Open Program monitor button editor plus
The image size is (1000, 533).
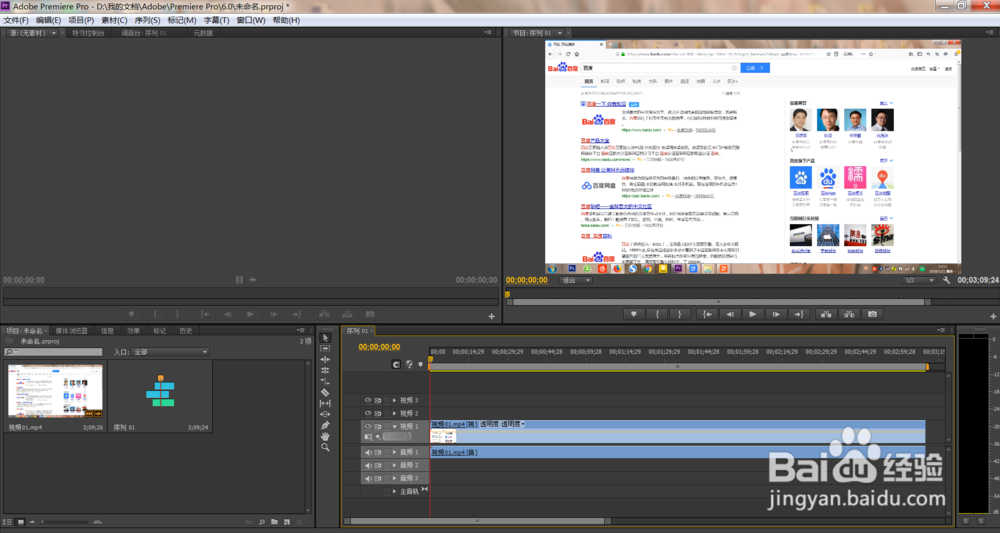[x=994, y=316]
